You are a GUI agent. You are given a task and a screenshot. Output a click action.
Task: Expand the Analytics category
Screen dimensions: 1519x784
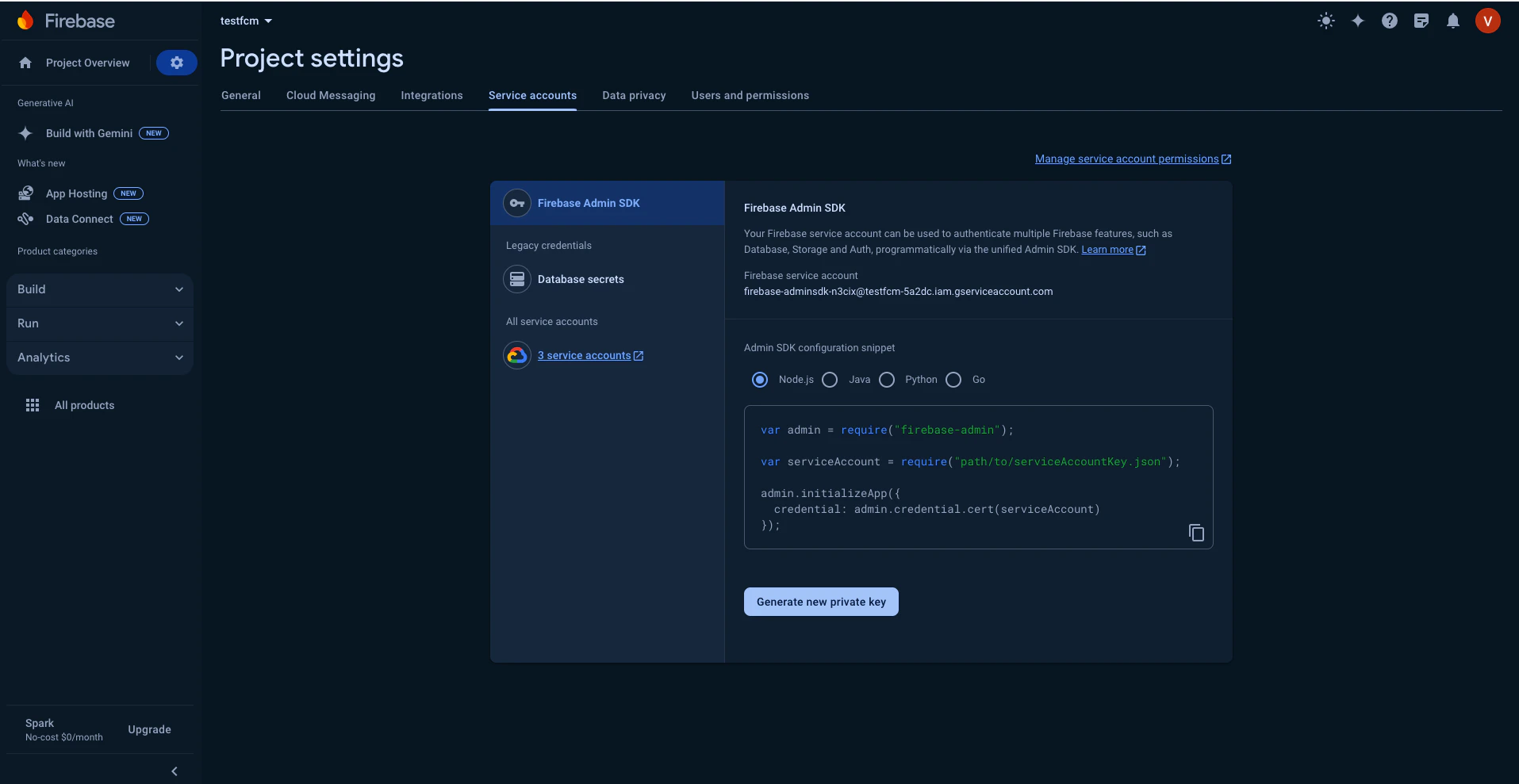tap(100, 358)
